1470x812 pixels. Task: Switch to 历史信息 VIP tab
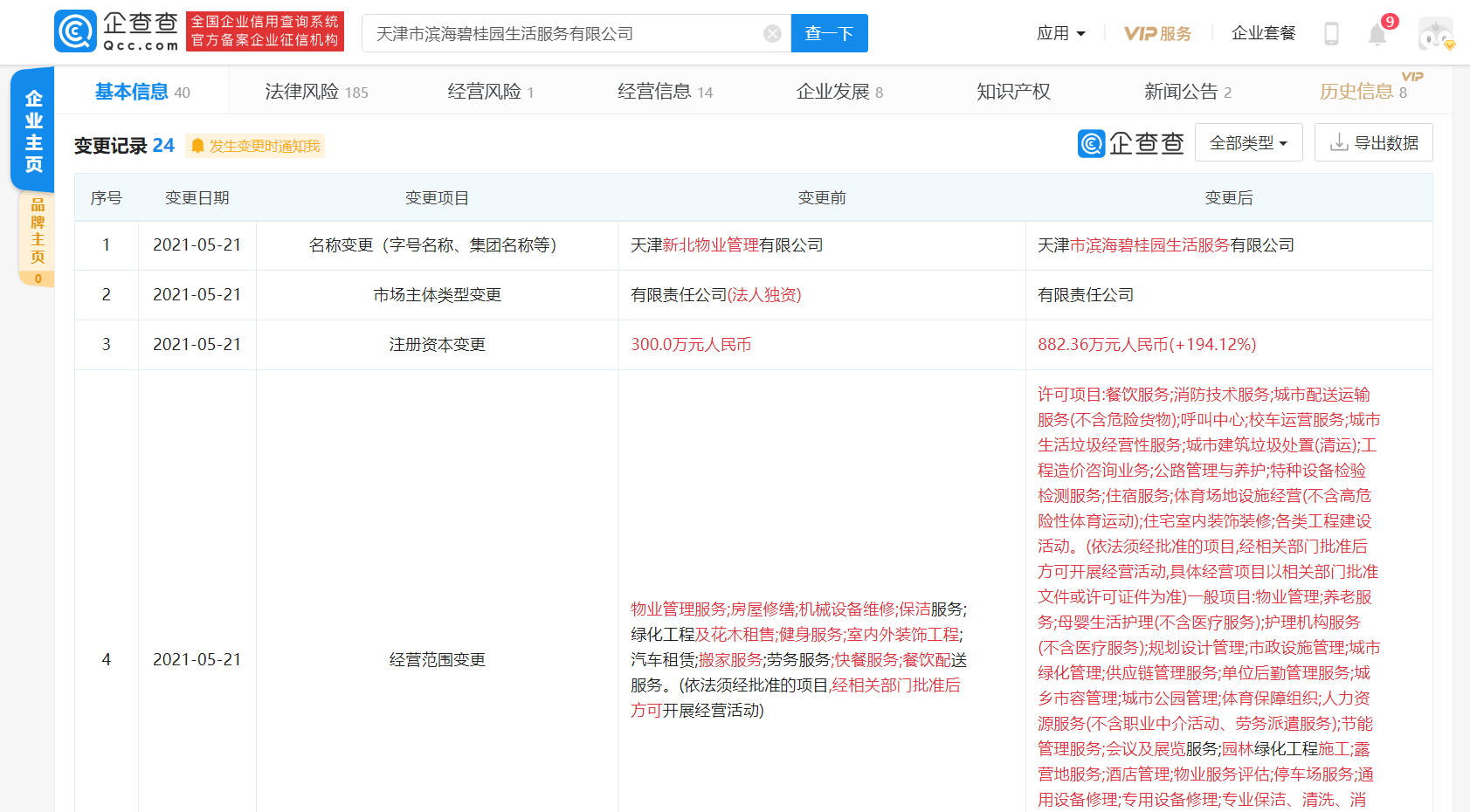click(x=1363, y=92)
